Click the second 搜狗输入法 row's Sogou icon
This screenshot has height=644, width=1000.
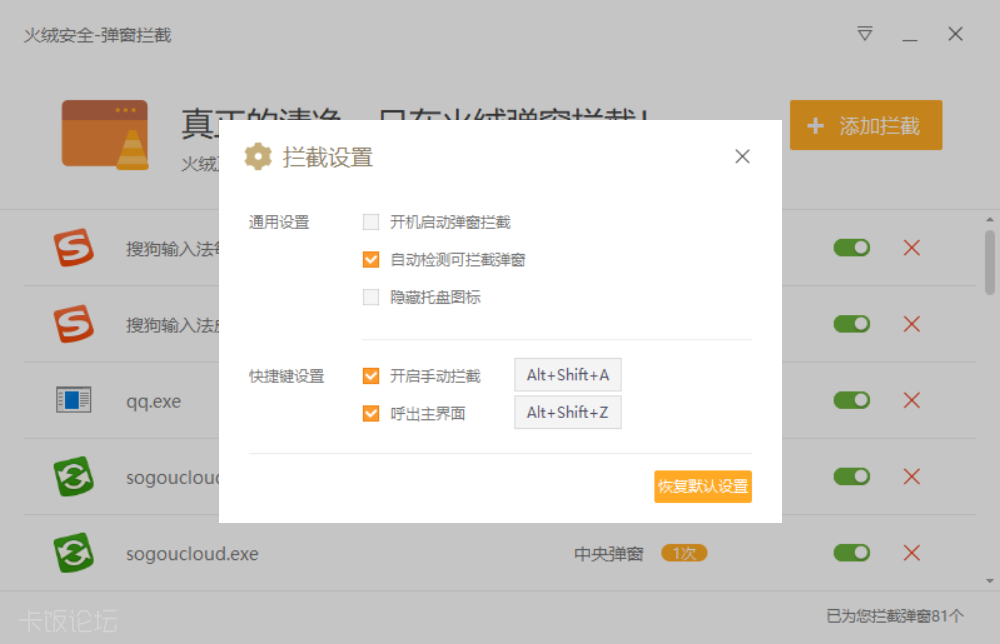tap(73, 324)
